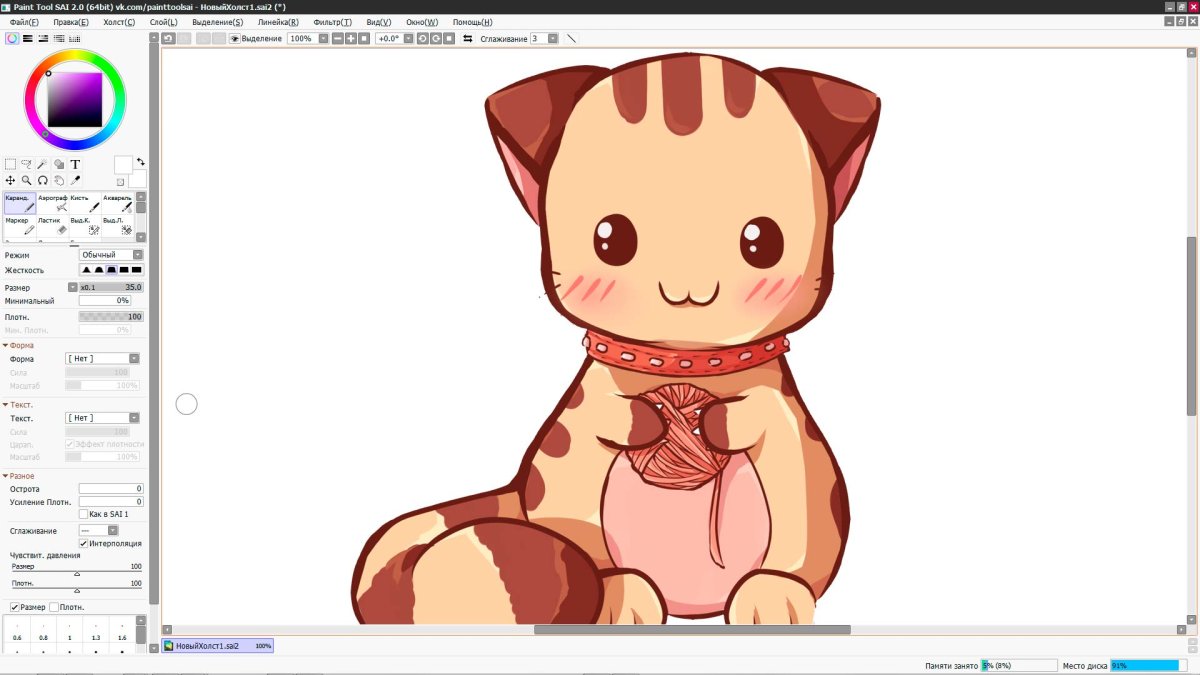Image resolution: width=1200 pixels, height=675 pixels.
Task: Select the Карандаш (Pencil) brush tool
Action: 20,204
